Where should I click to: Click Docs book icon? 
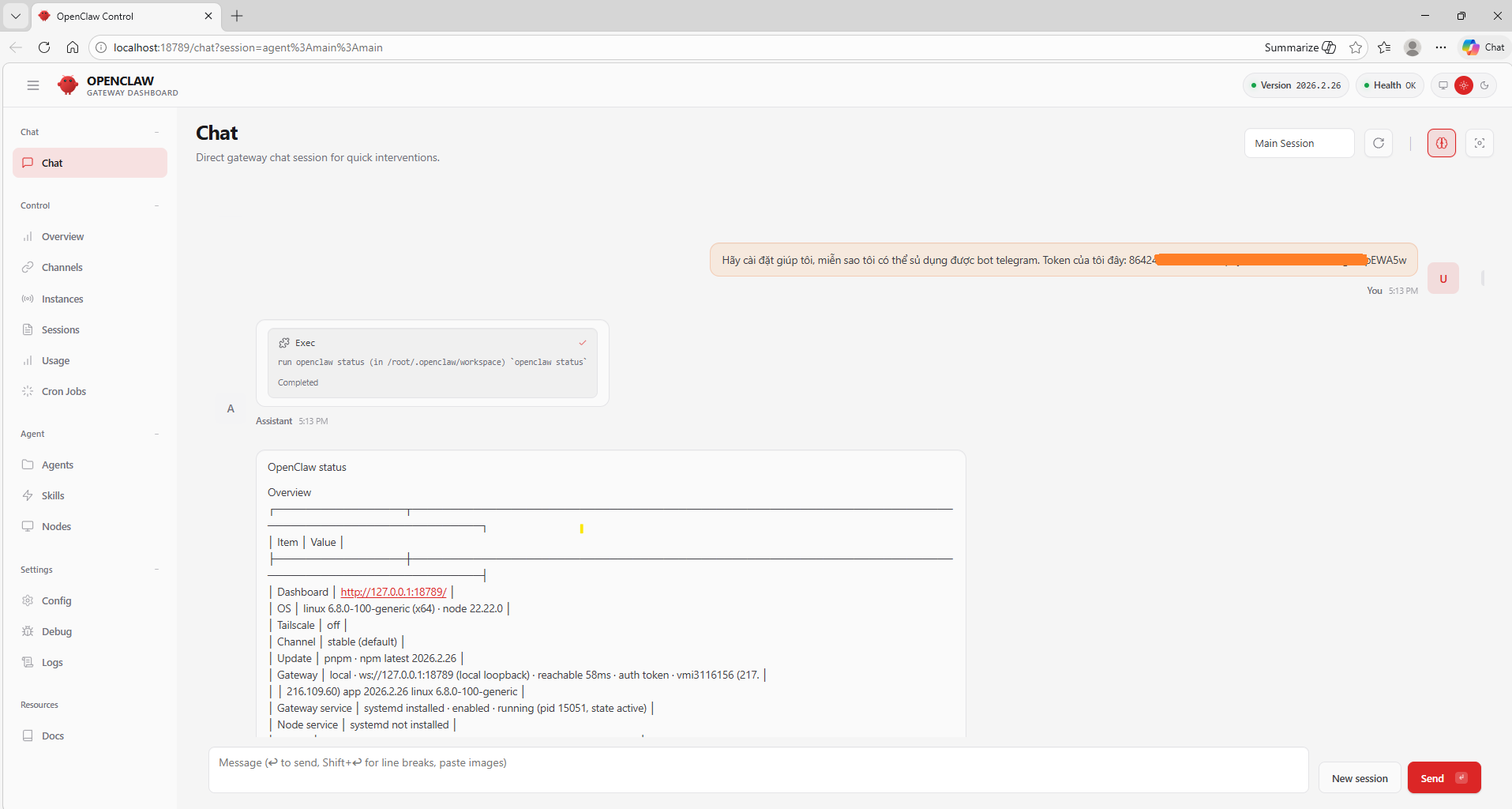tap(28, 736)
